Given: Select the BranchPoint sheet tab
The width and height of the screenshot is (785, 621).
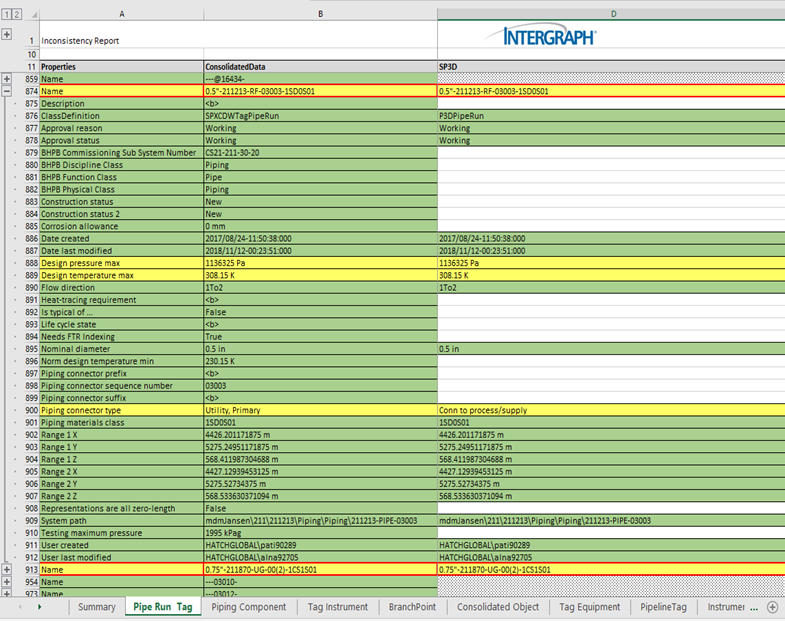Looking at the screenshot, I should click(412, 607).
